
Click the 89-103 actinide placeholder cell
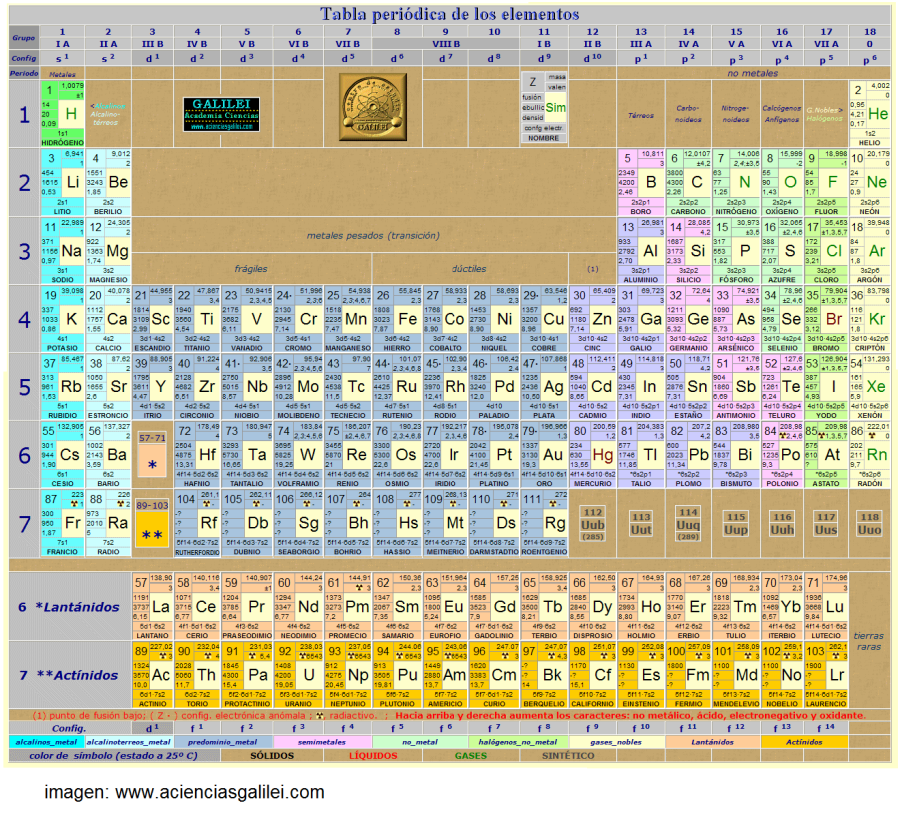click(x=153, y=523)
